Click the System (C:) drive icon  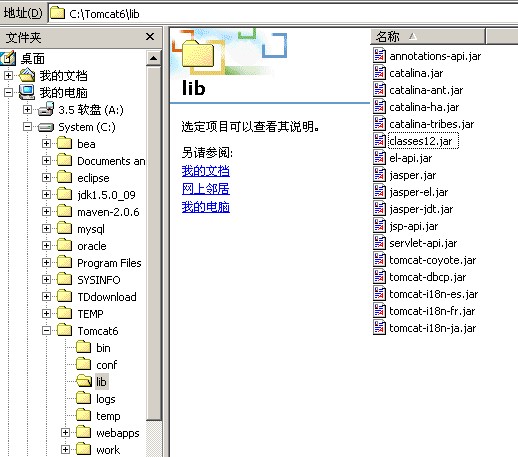[46, 127]
